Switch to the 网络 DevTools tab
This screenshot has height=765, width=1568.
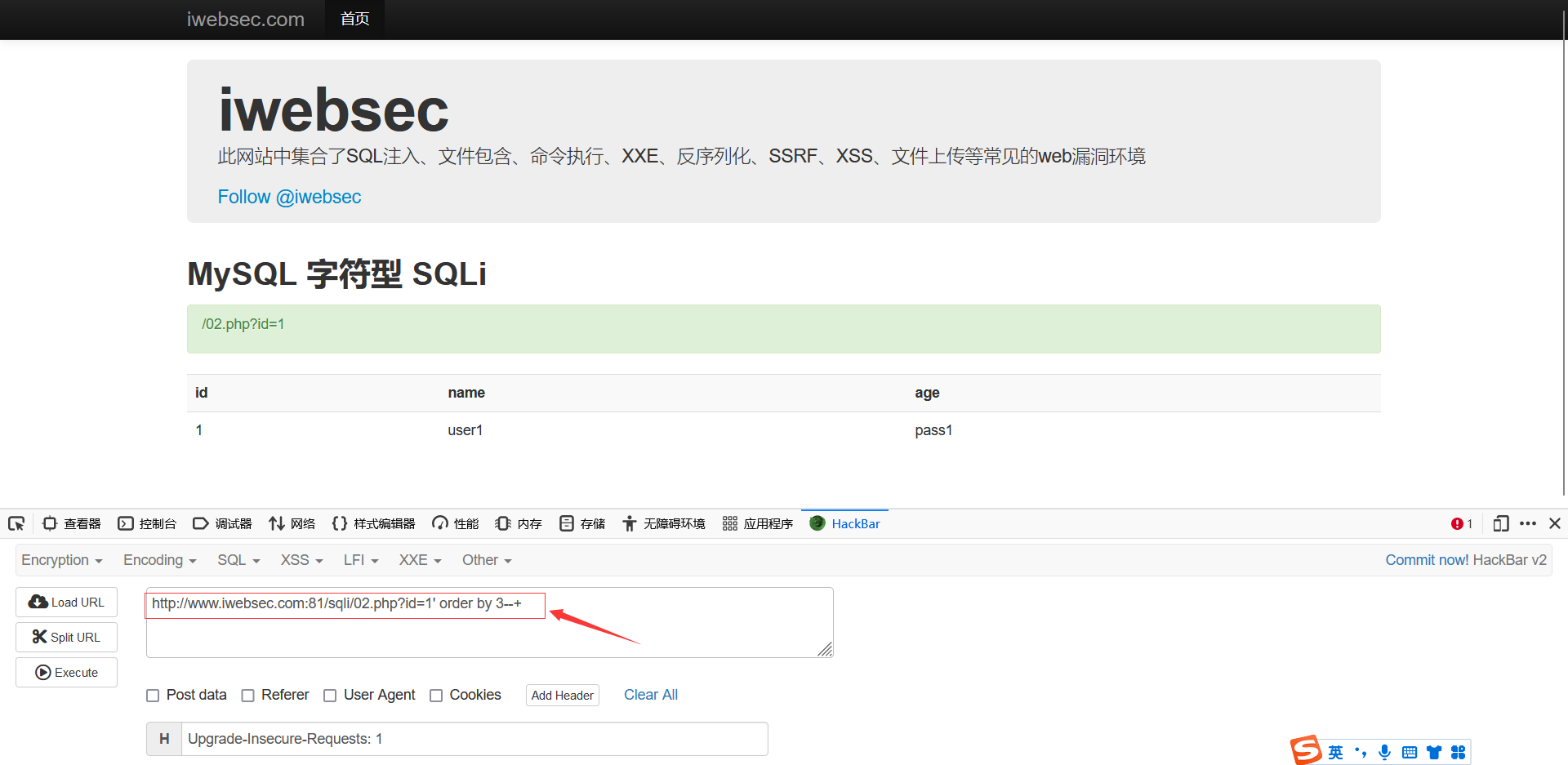tap(292, 523)
